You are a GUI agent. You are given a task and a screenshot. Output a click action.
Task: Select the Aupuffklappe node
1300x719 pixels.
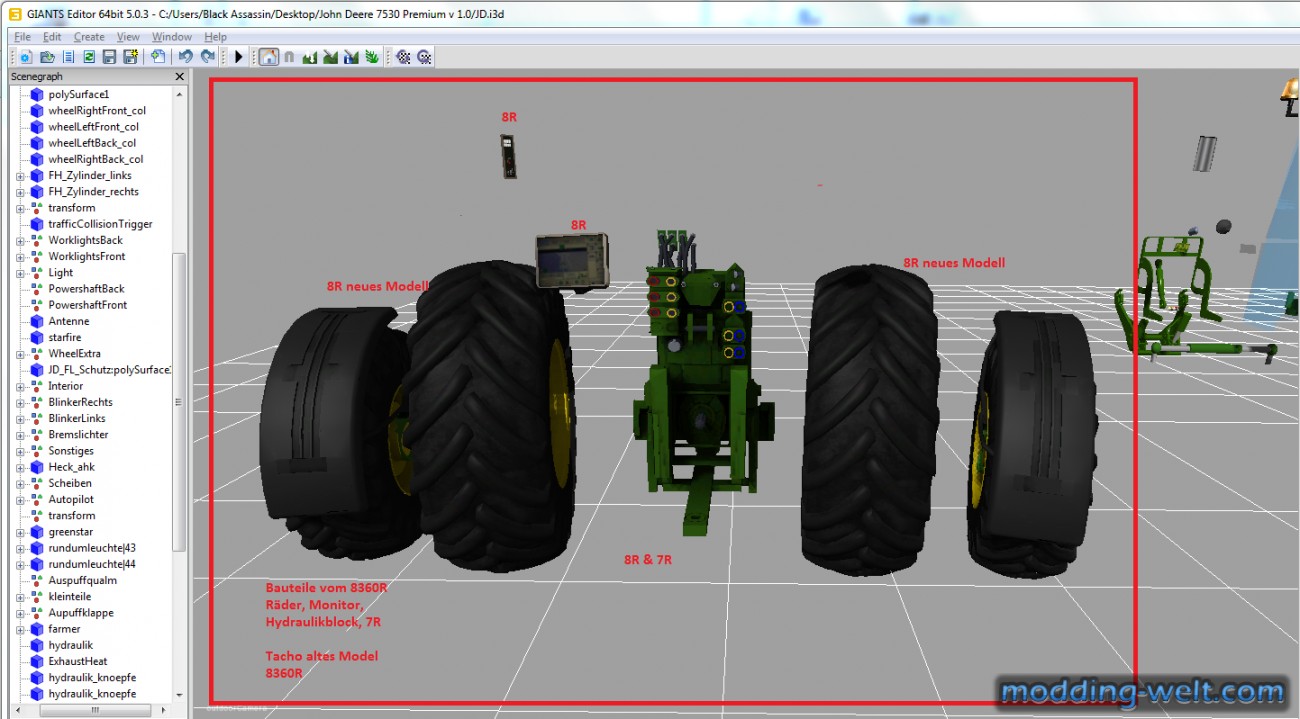(x=81, y=613)
